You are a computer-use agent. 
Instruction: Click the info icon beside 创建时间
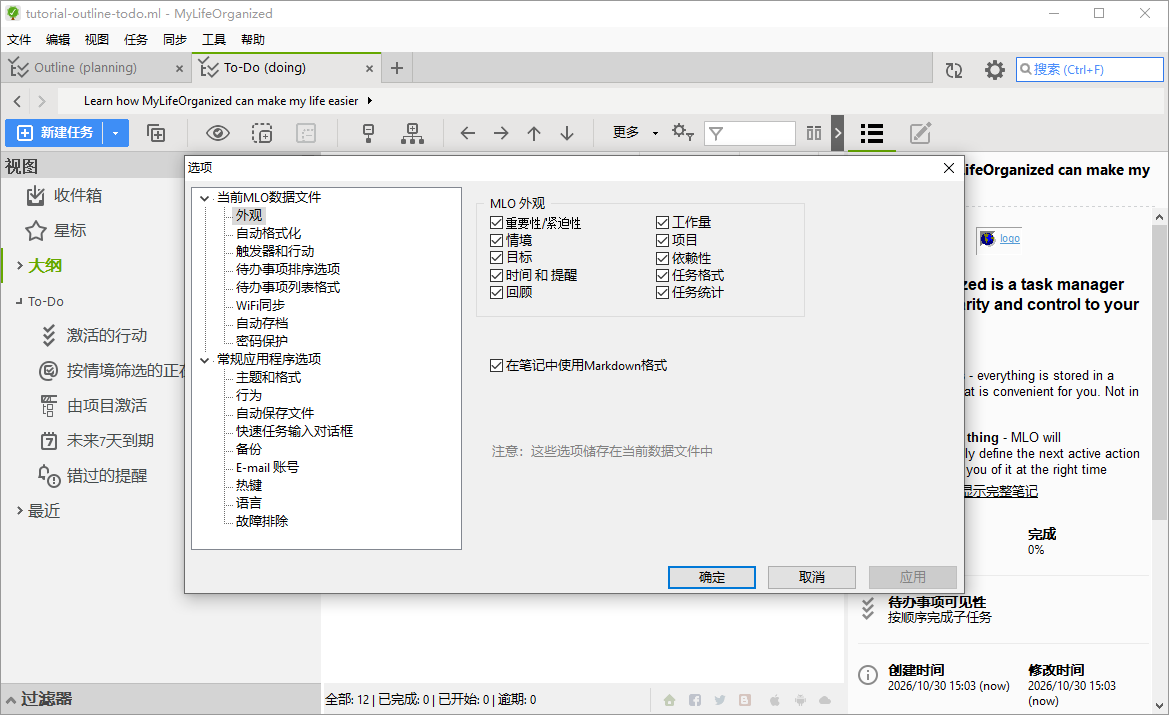868,675
